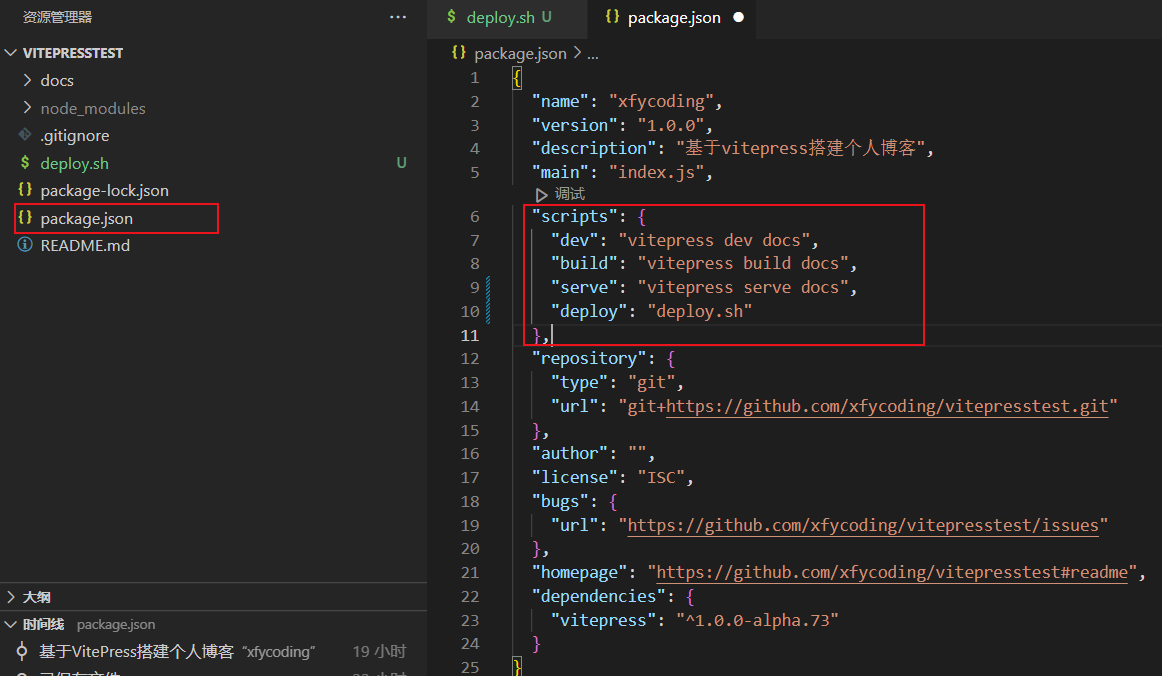Open the github vitepresstest.git repository link
1162x676 pixels.
tap(886, 406)
